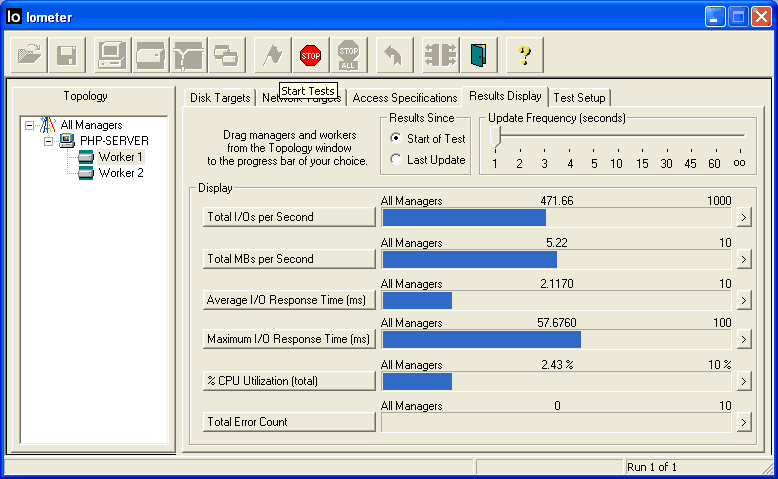Exit Iometer using the door icon
778x479 pixels.
point(478,55)
